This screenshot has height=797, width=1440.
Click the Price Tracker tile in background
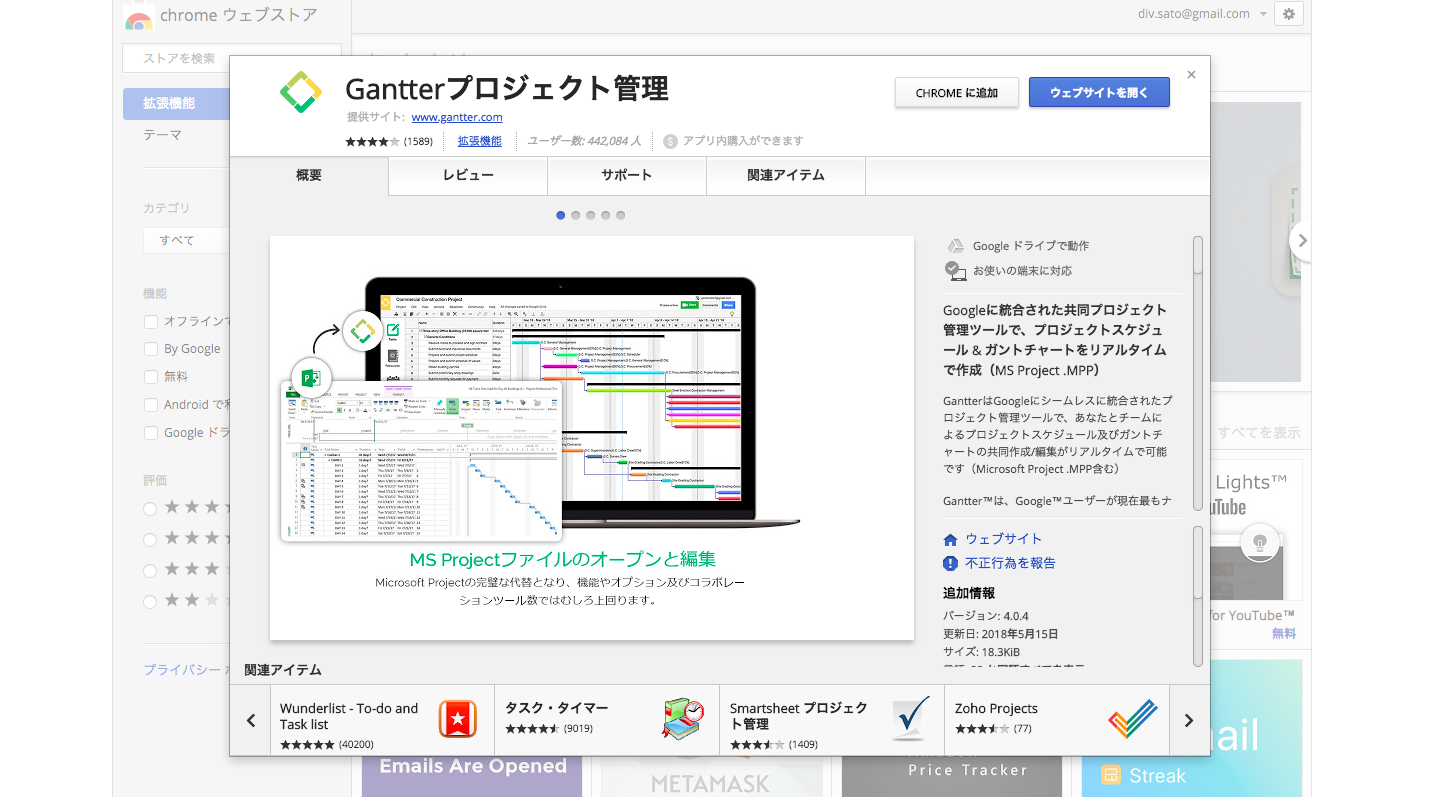click(x=952, y=776)
